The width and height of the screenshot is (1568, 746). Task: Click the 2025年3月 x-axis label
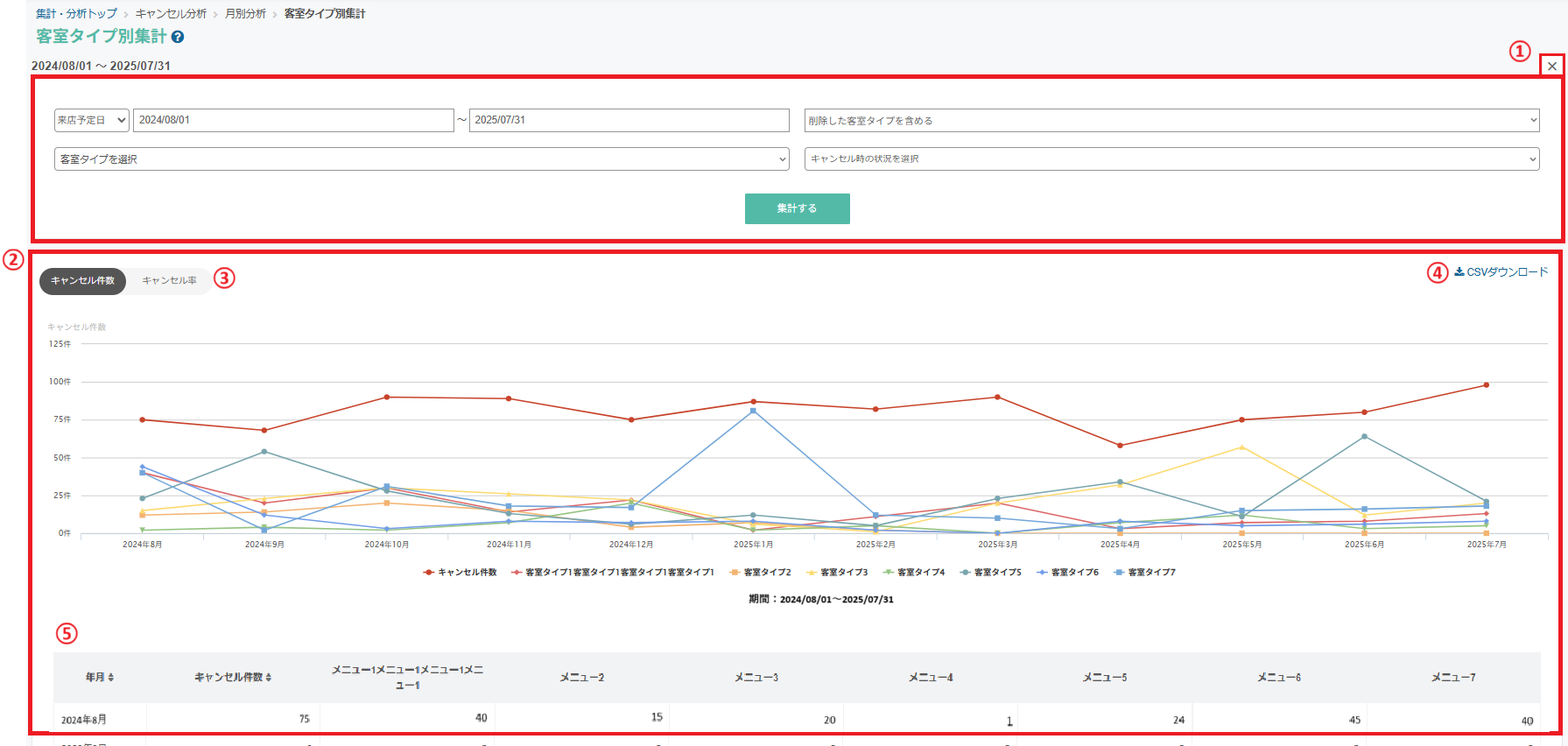coord(997,545)
